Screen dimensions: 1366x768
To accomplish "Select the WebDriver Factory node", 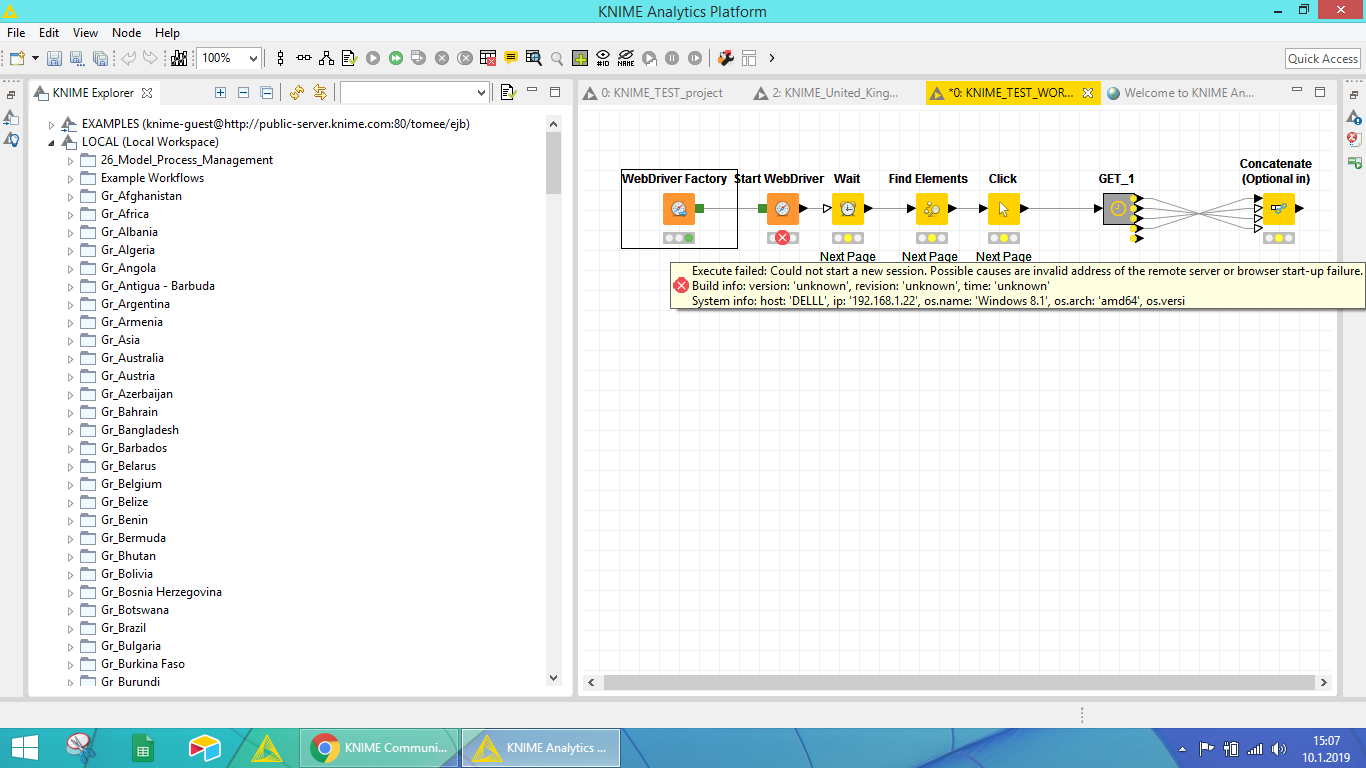I will coord(679,209).
